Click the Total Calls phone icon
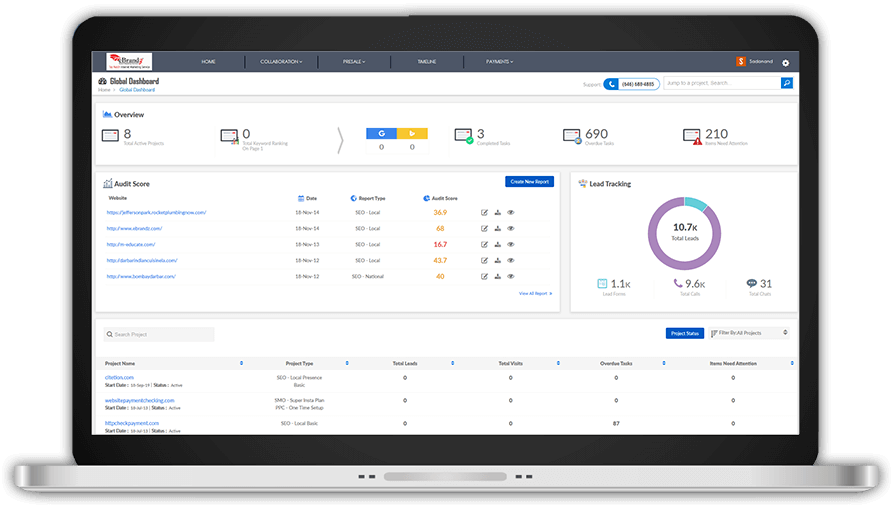Screen dimensions: 893x506 678,284
